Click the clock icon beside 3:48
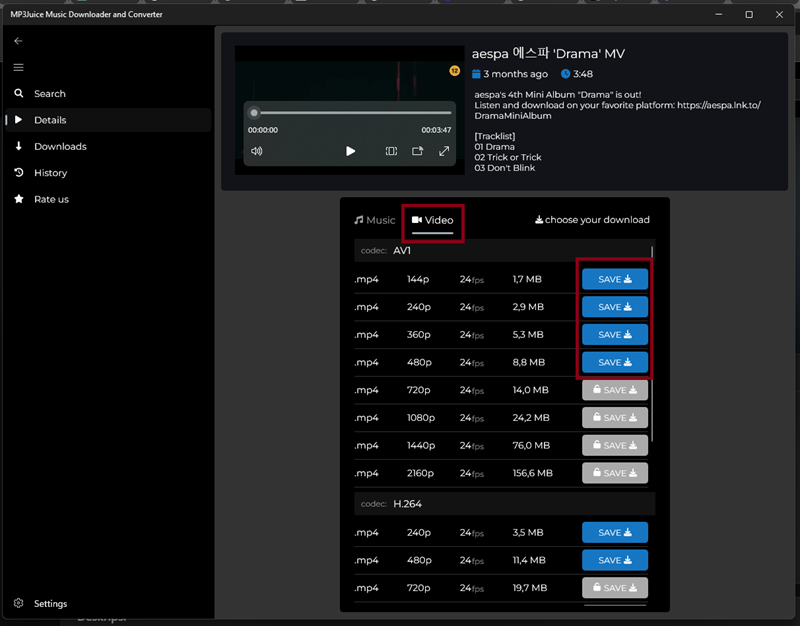This screenshot has width=800, height=626. tap(565, 74)
